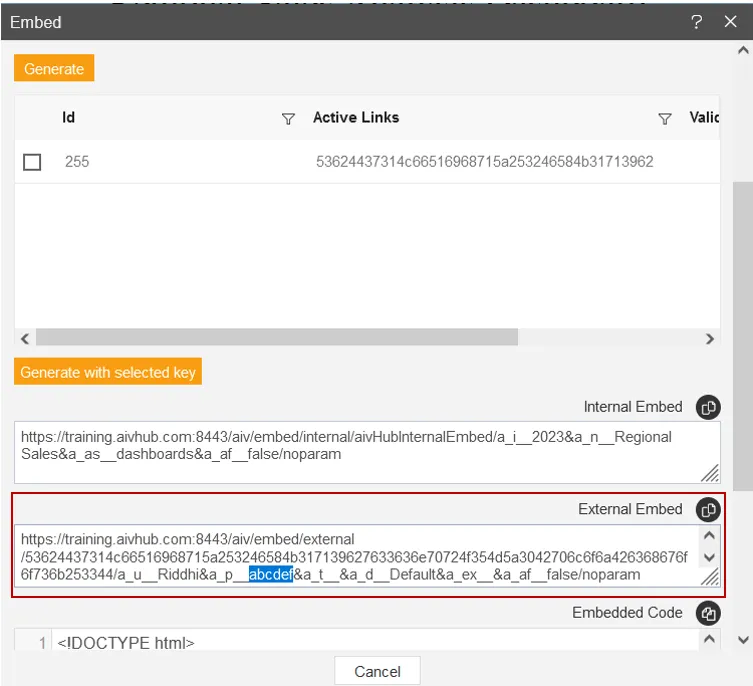Click the dialog's vertical scrollbar thumb

click(x=743, y=336)
